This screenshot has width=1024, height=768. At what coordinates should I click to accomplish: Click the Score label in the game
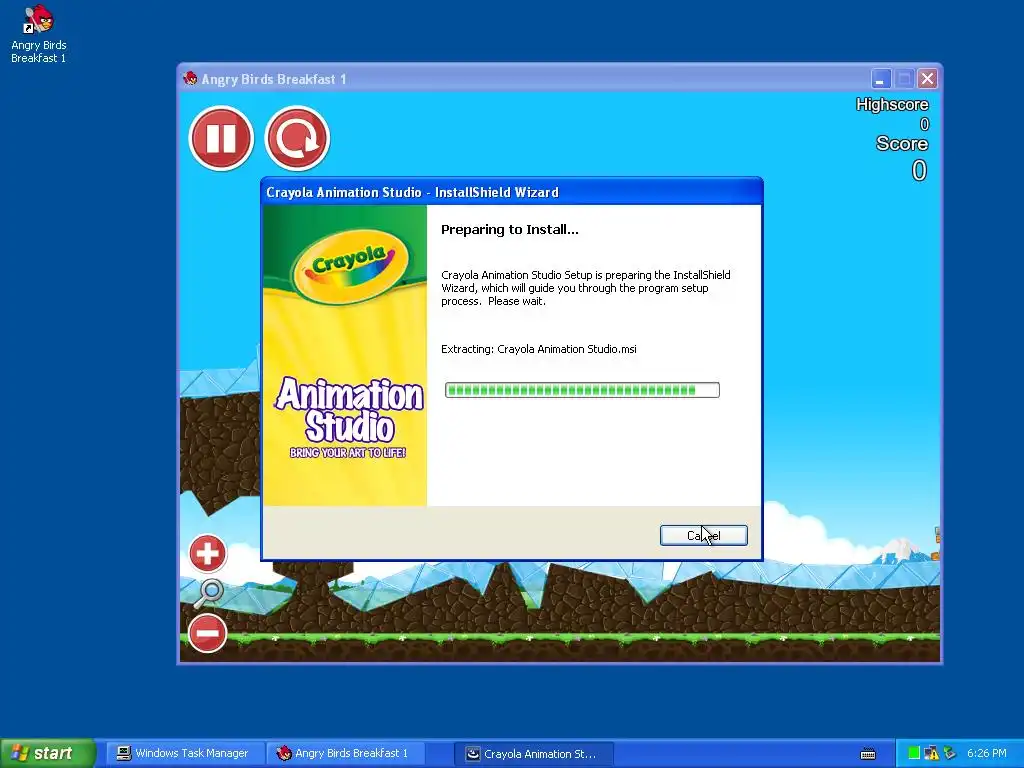click(902, 144)
